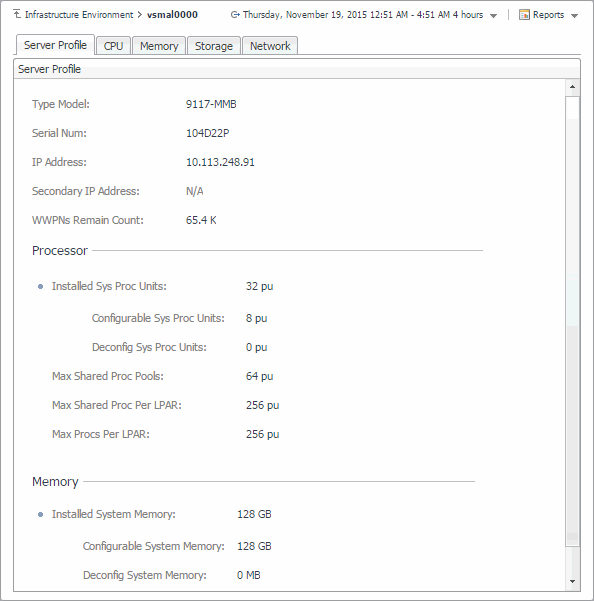
Task: Click Max Shared Proc Pools 64 pu
Action: 259,376
